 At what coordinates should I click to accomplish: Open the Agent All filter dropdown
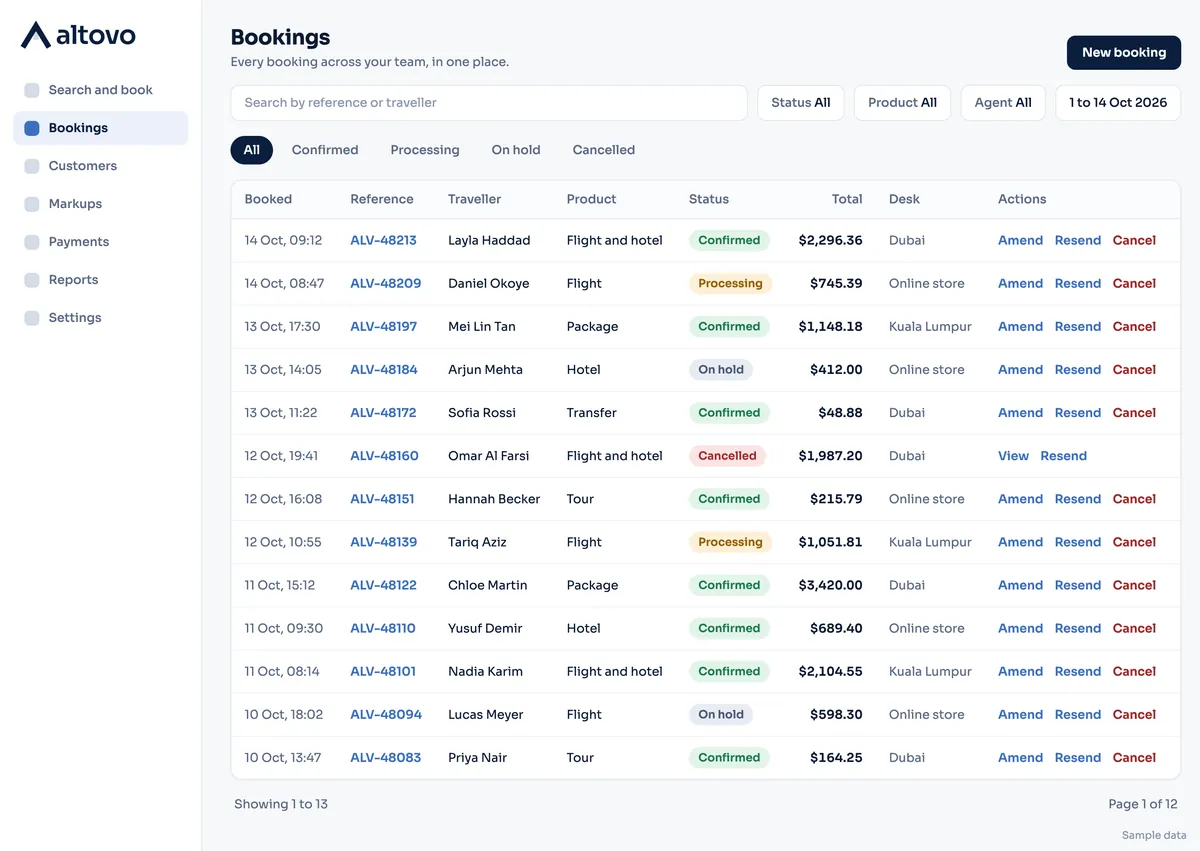tap(1003, 103)
